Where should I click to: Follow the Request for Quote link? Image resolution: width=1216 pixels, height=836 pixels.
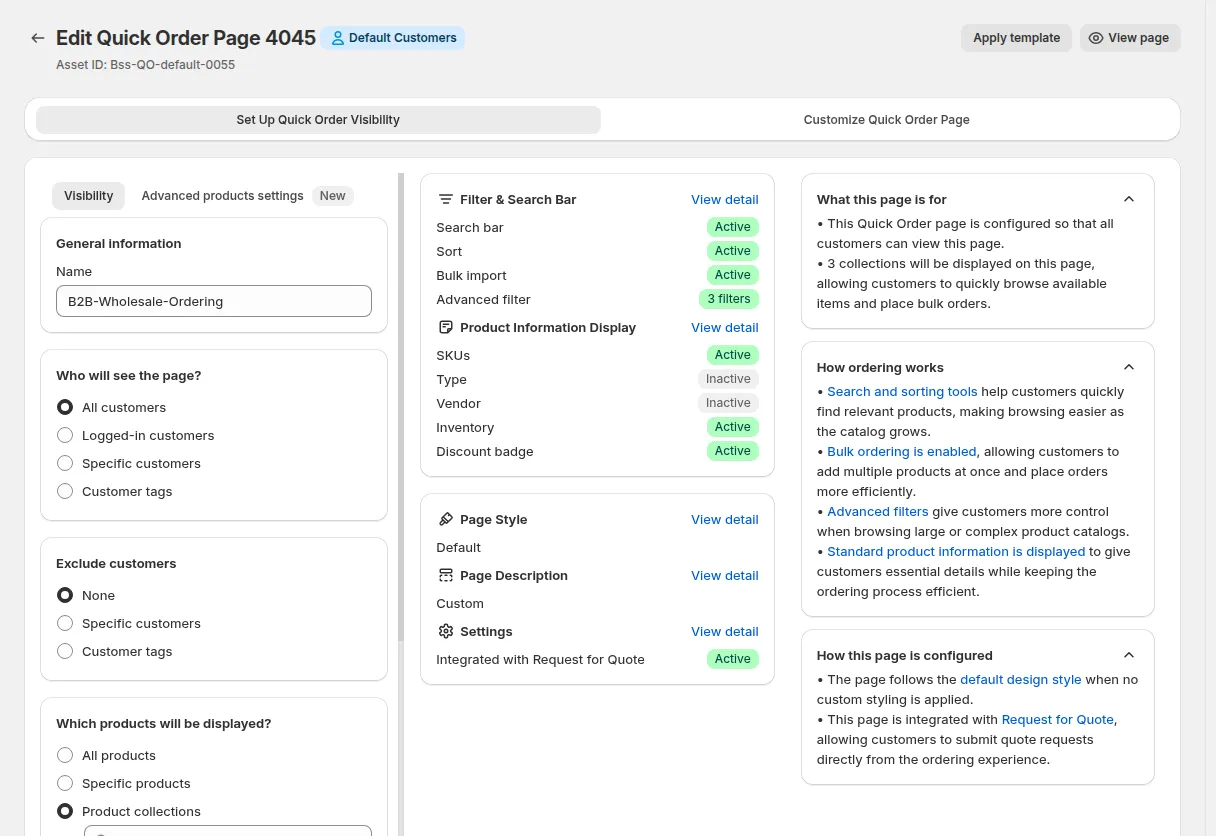(1058, 719)
